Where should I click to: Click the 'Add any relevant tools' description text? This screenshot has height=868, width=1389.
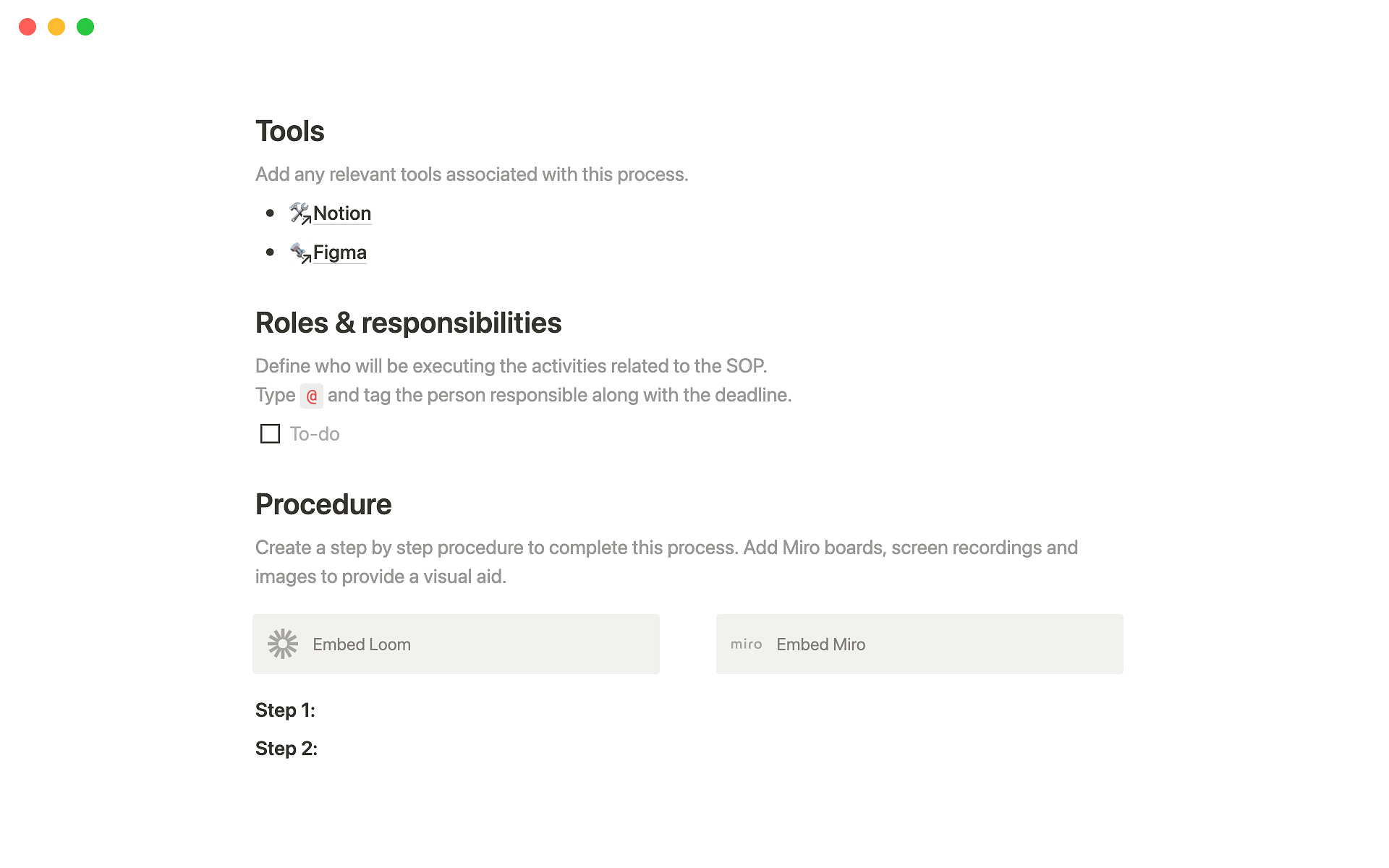(472, 174)
